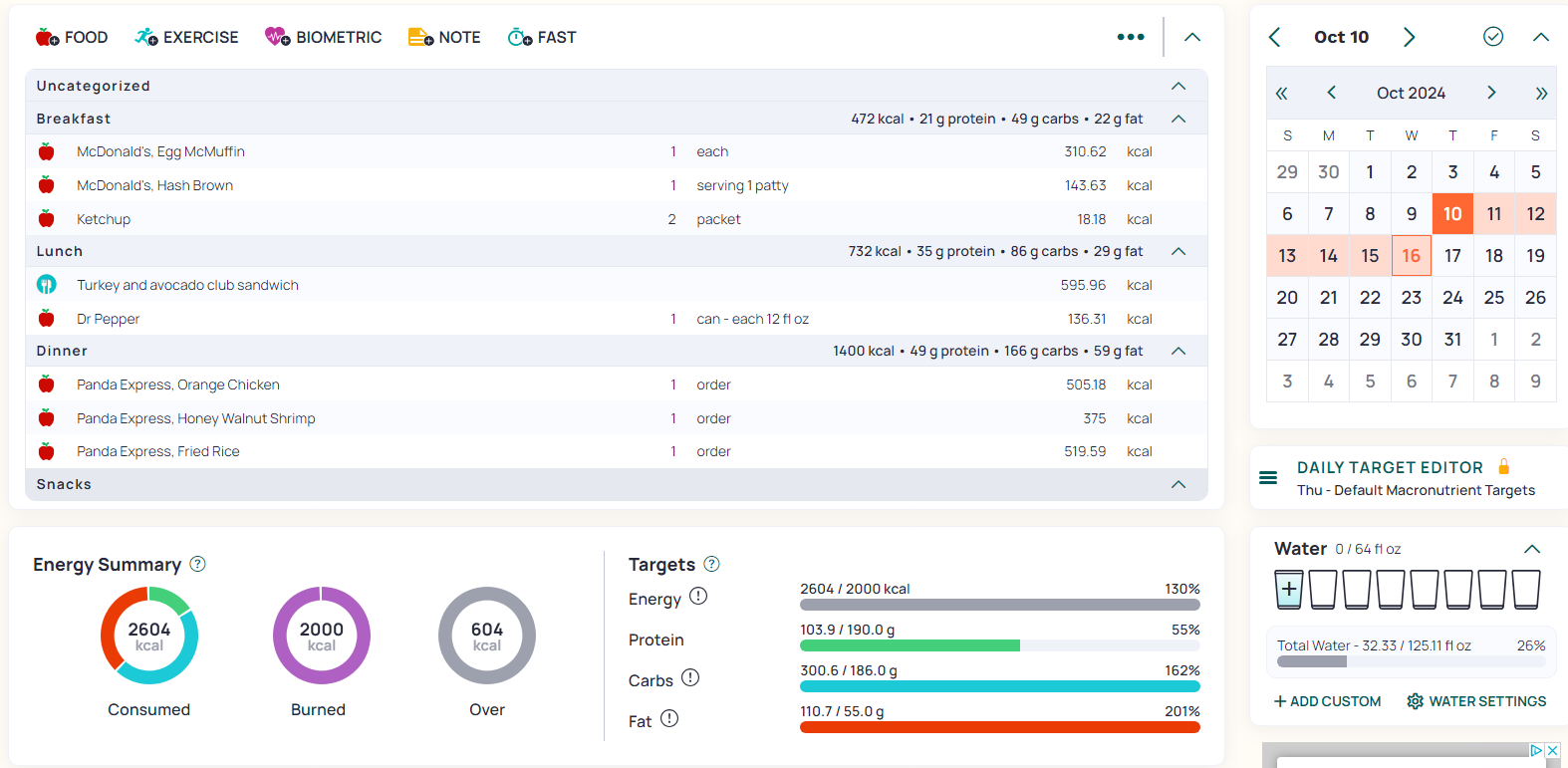Open WATER SETTINGS link
Image resolution: width=1568 pixels, height=768 pixels.
point(1476,701)
